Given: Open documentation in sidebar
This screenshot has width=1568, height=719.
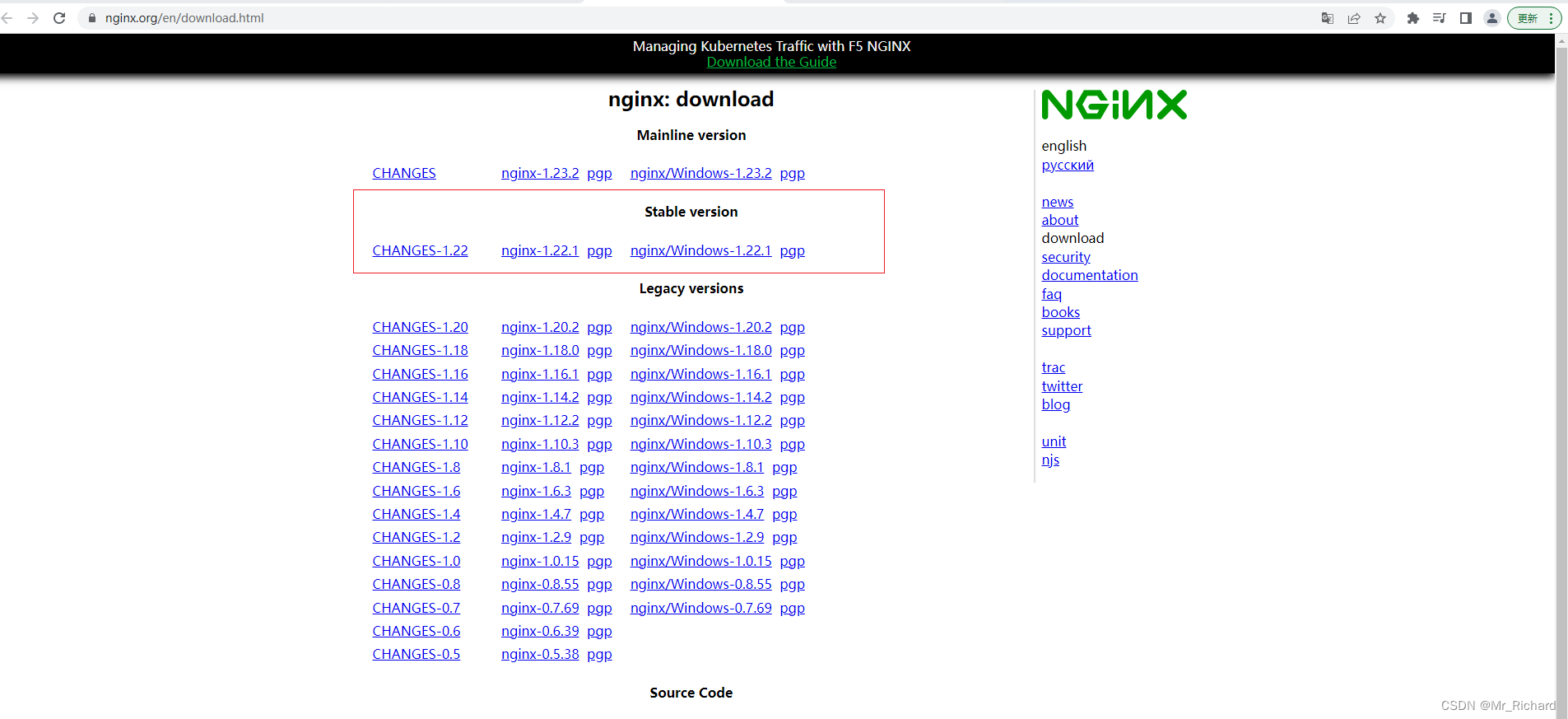Looking at the screenshot, I should click(1090, 276).
